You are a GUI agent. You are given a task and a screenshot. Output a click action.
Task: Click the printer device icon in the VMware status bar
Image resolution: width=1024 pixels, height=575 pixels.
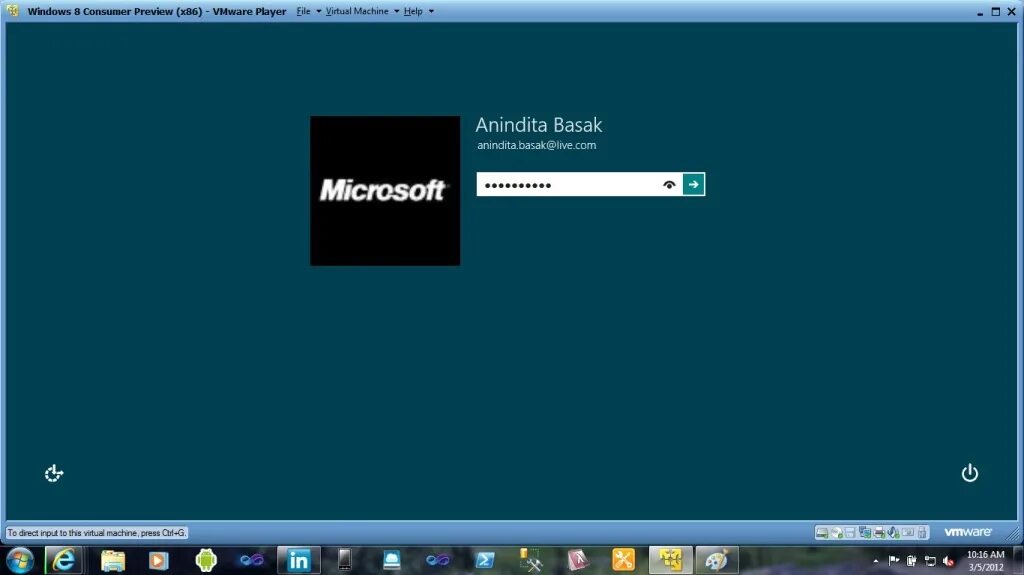click(x=879, y=533)
